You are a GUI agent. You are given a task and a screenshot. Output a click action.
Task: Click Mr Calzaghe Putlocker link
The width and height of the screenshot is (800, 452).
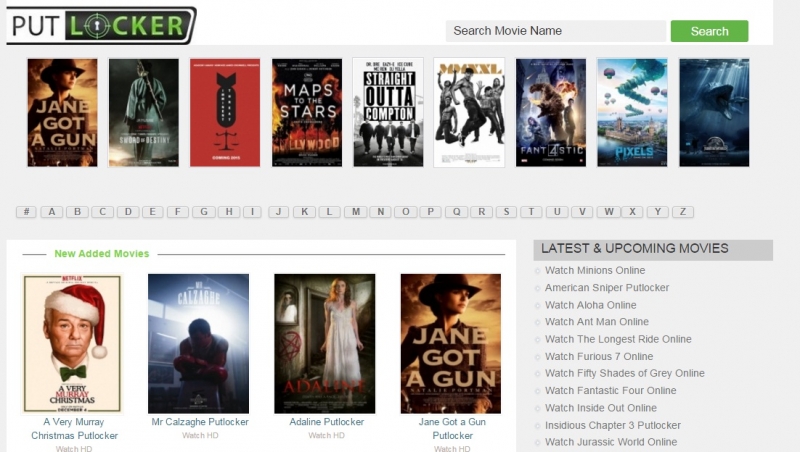click(x=200, y=422)
